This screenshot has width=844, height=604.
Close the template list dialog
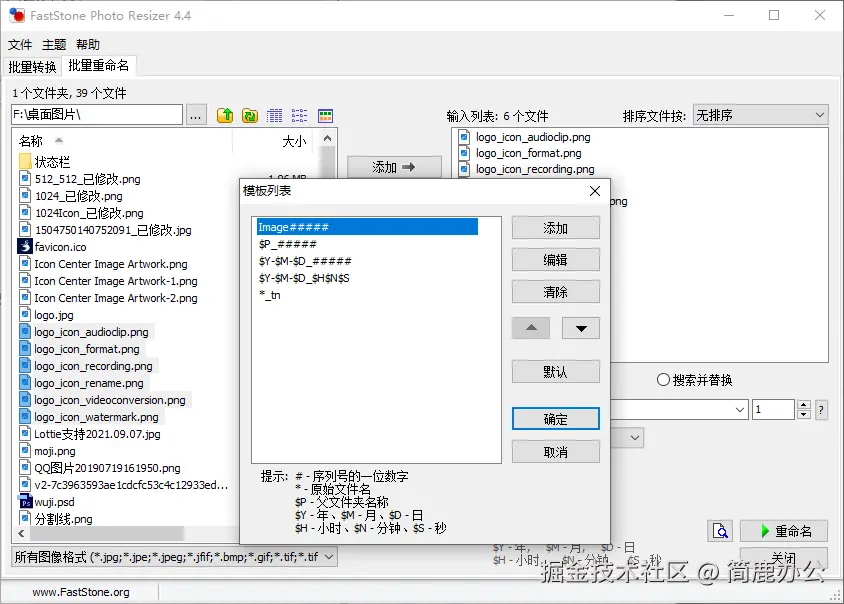pos(595,191)
